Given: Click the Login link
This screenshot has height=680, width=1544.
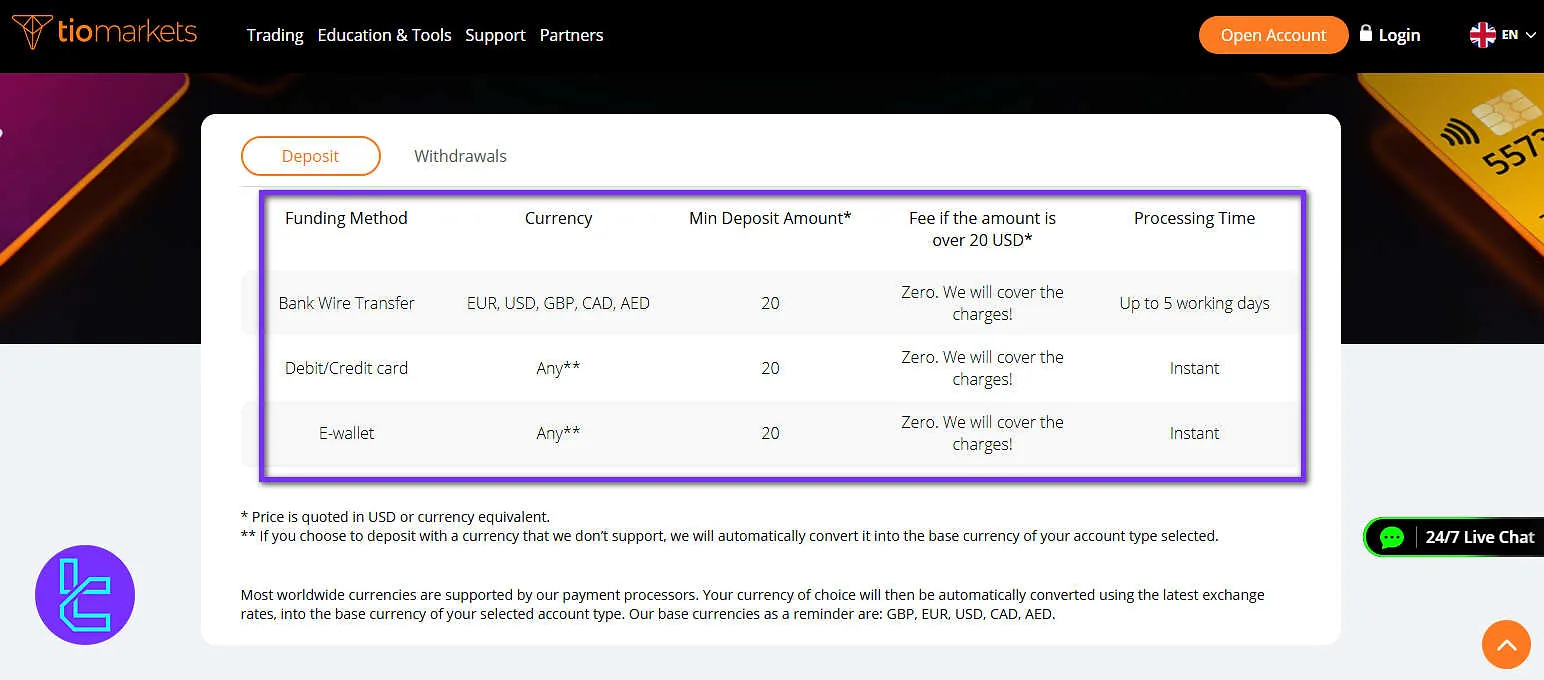Looking at the screenshot, I should pyautogui.click(x=1399, y=34).
